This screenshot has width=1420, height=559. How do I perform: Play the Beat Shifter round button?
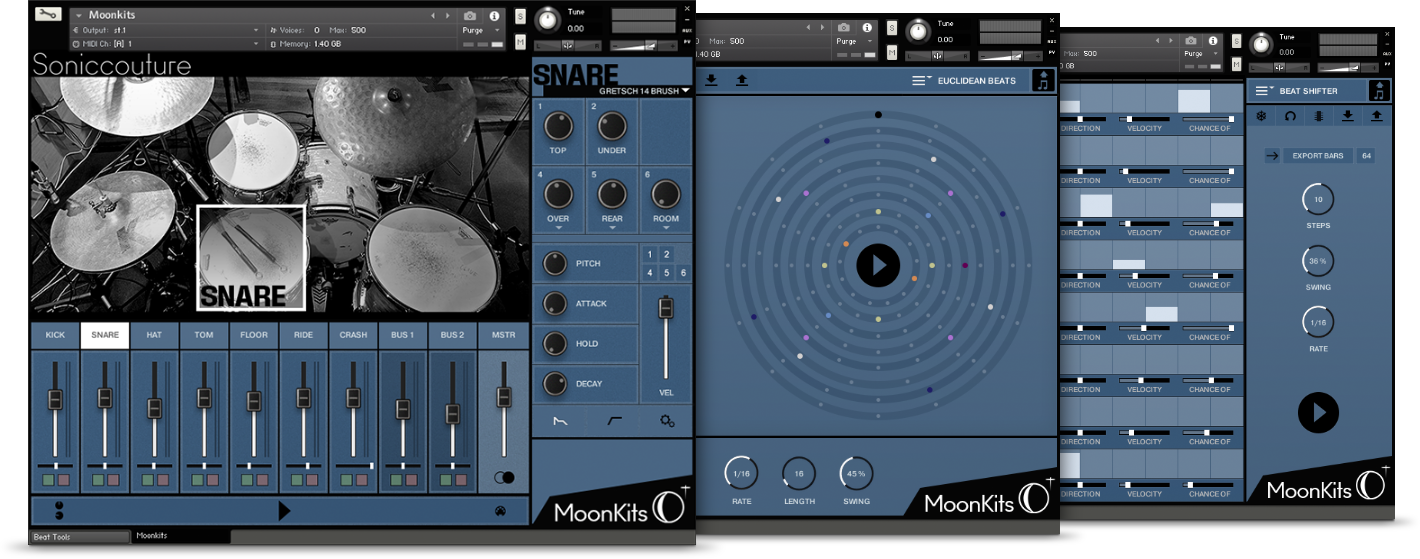pos(1318,412)
